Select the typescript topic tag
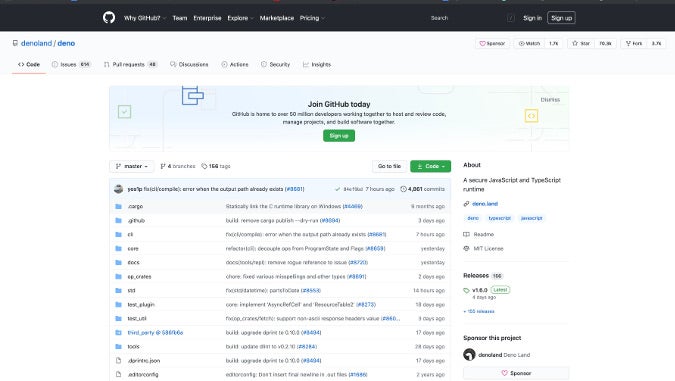This screenshot has width=675, height=381. click(499, 218)
